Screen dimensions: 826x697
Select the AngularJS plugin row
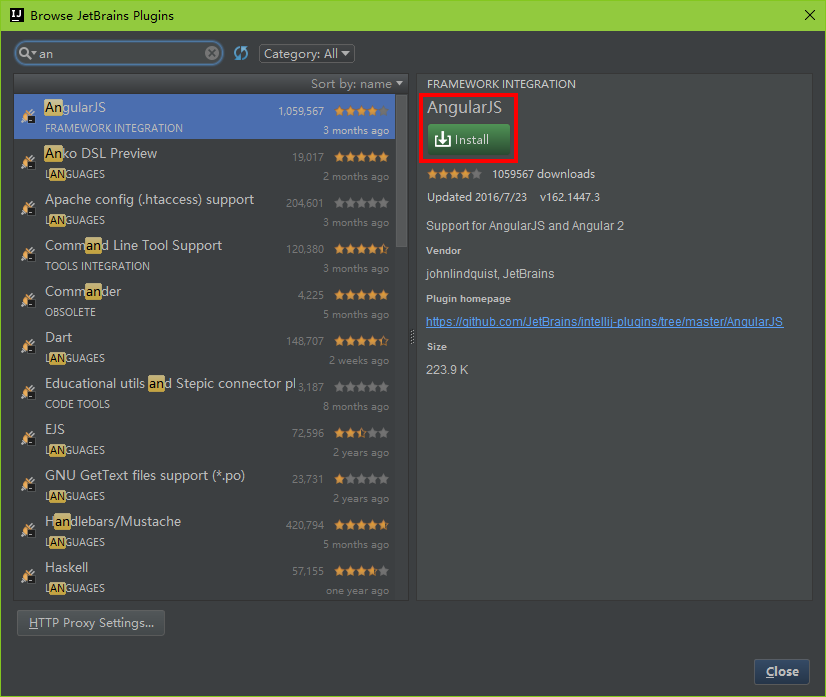click(x=204, y=117)
